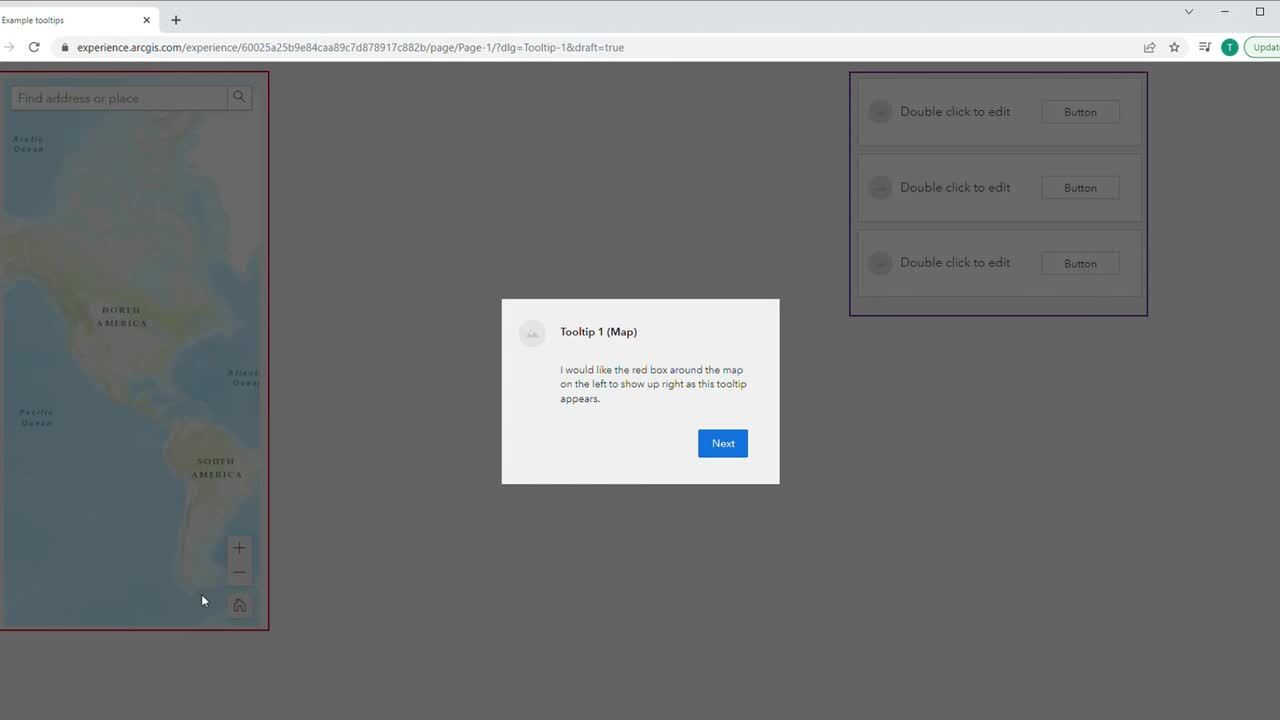The image size is (1280, 720).
Task: Share this page from address bar
Action: tap(1150, 47)
